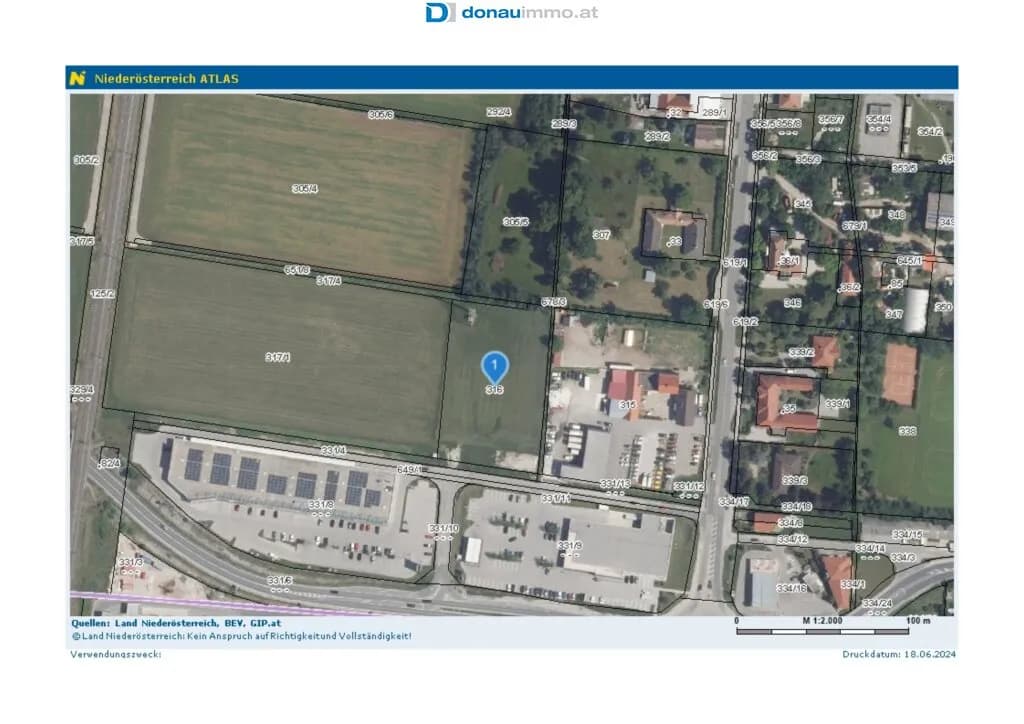Image resolution: width=1024 pixels, height=724 pixels.
Task: Select parcel label 289/2
Action: [657, 136]
